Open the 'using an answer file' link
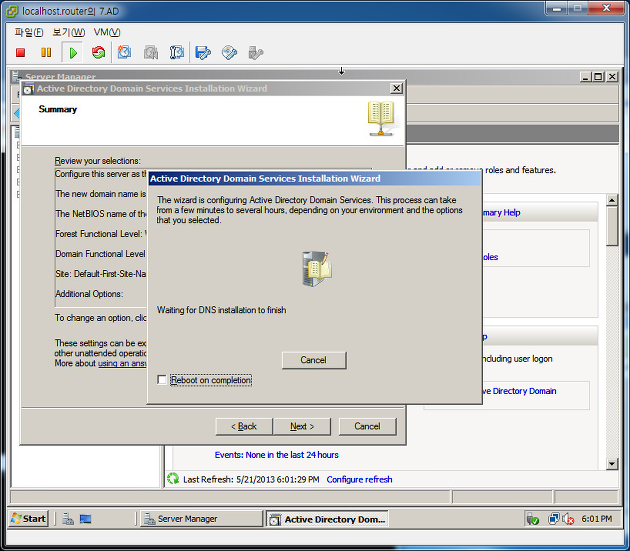Image resolution: width=630 pixels, height=551 pixels. click(122, 363)
